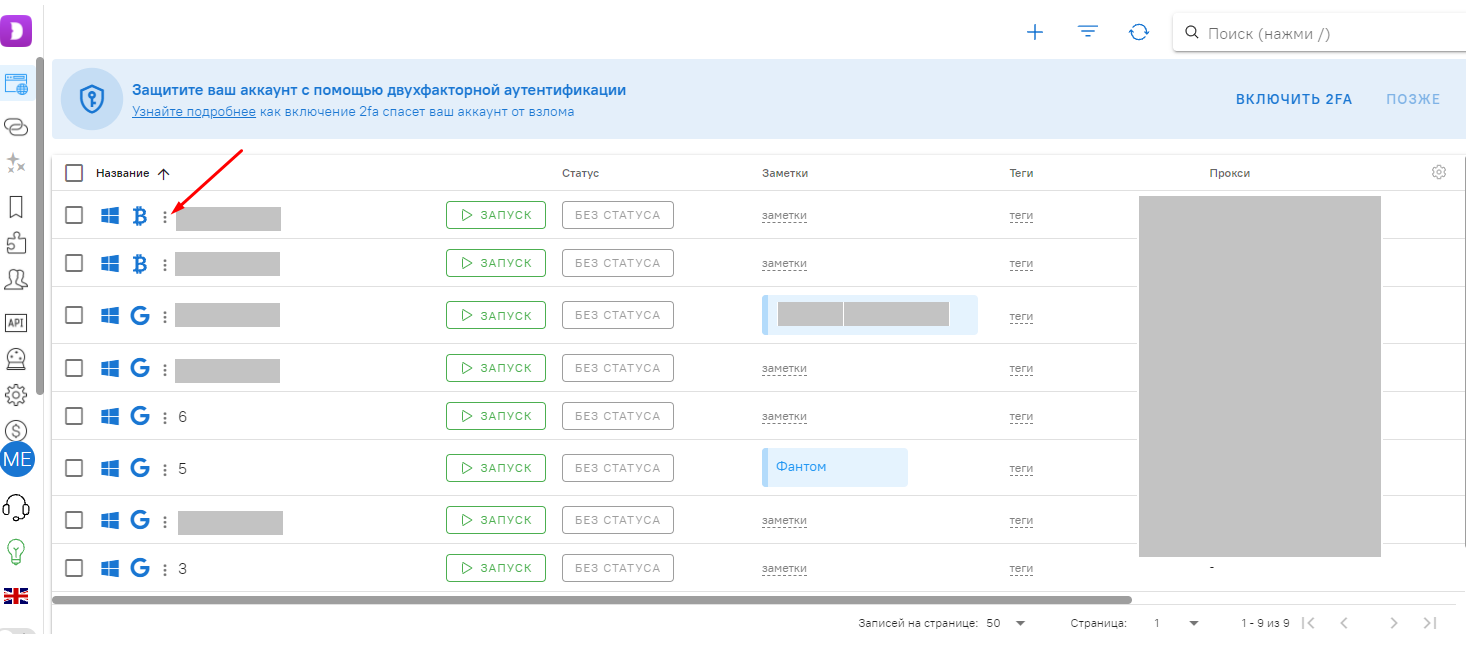Select the checkbox for profile 3

[74, 568]
